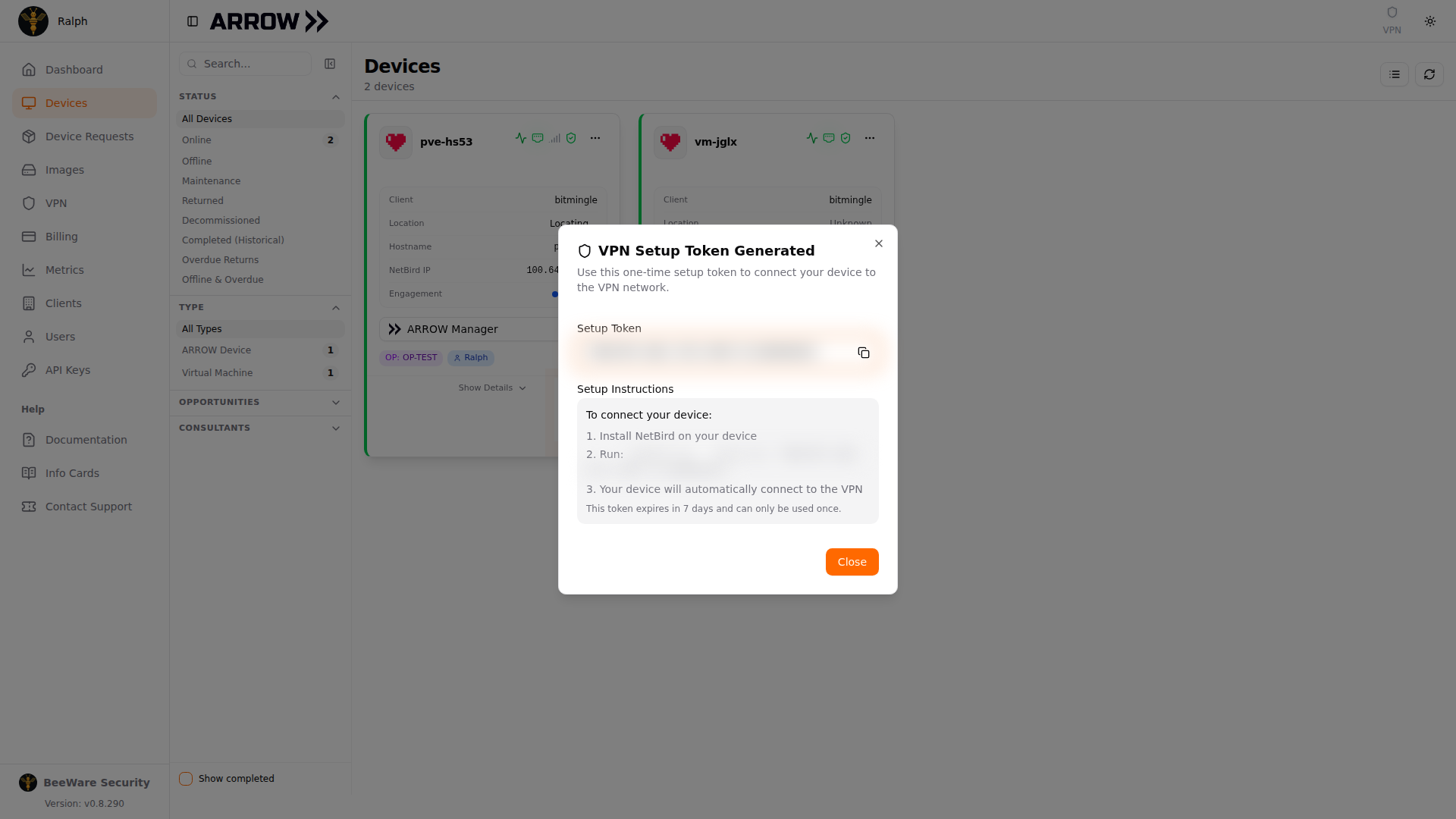Open the Billing page
Image resolution: width=1456 pixels, height=819 pixels.
84,237
